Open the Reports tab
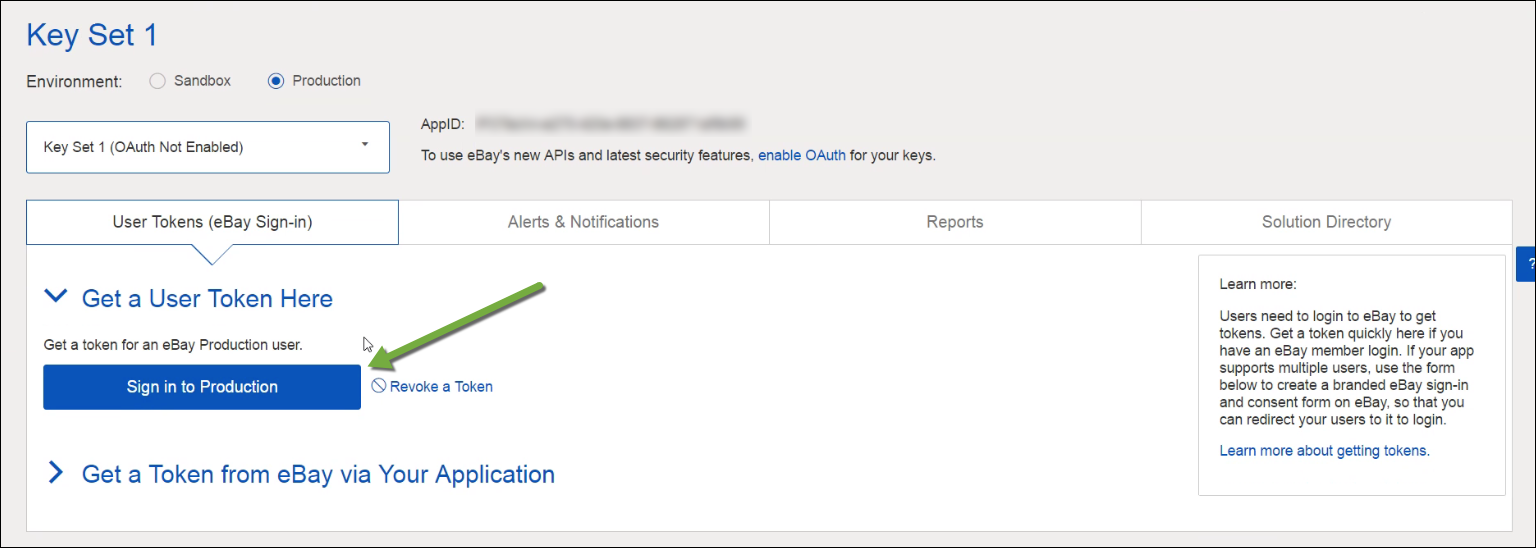 tap(955, 222)
